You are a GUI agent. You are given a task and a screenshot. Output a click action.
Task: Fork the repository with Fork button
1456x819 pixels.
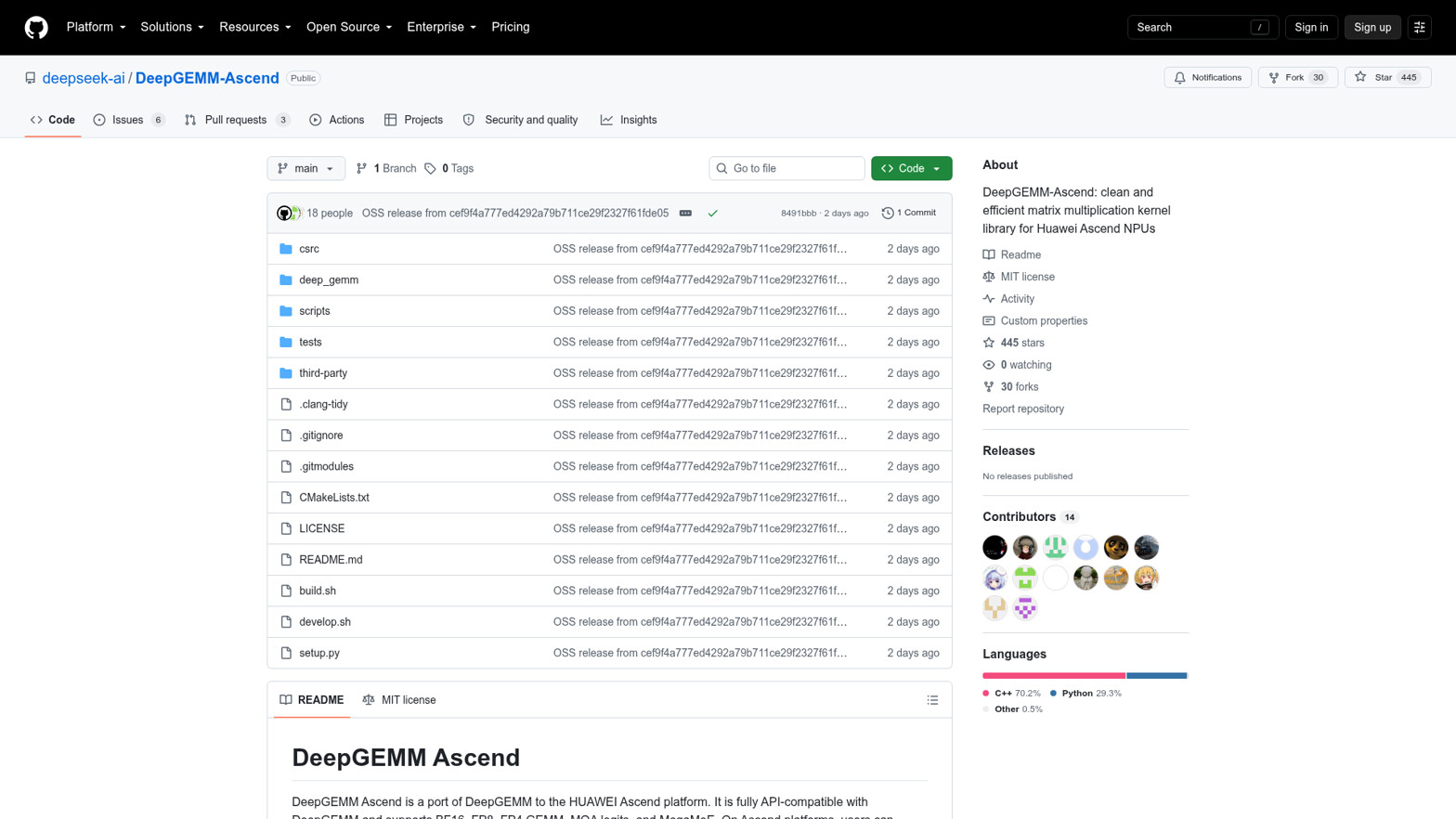coord(1297,77)
